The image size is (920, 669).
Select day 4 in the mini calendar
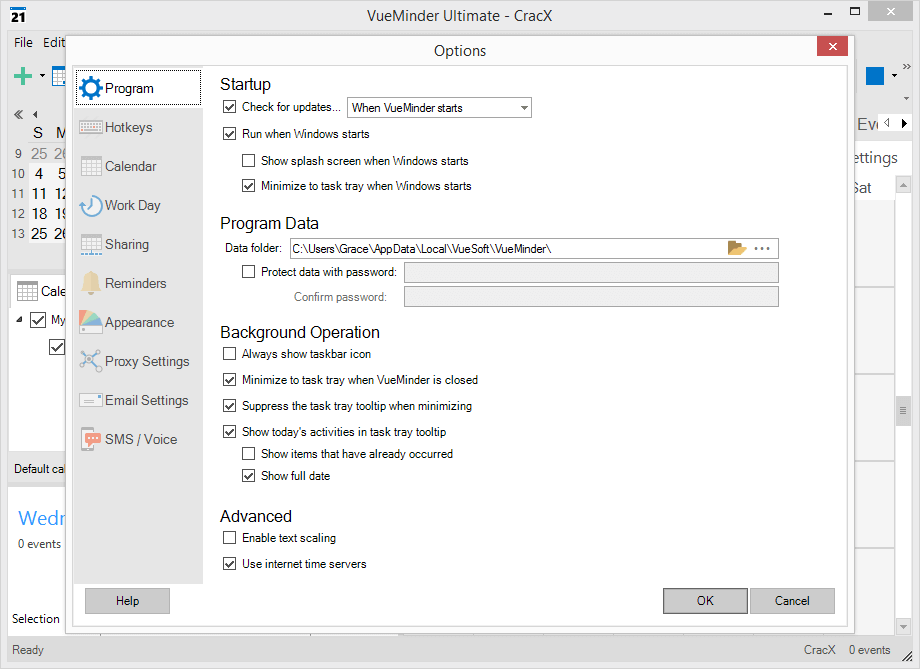(x=39, y=174)
